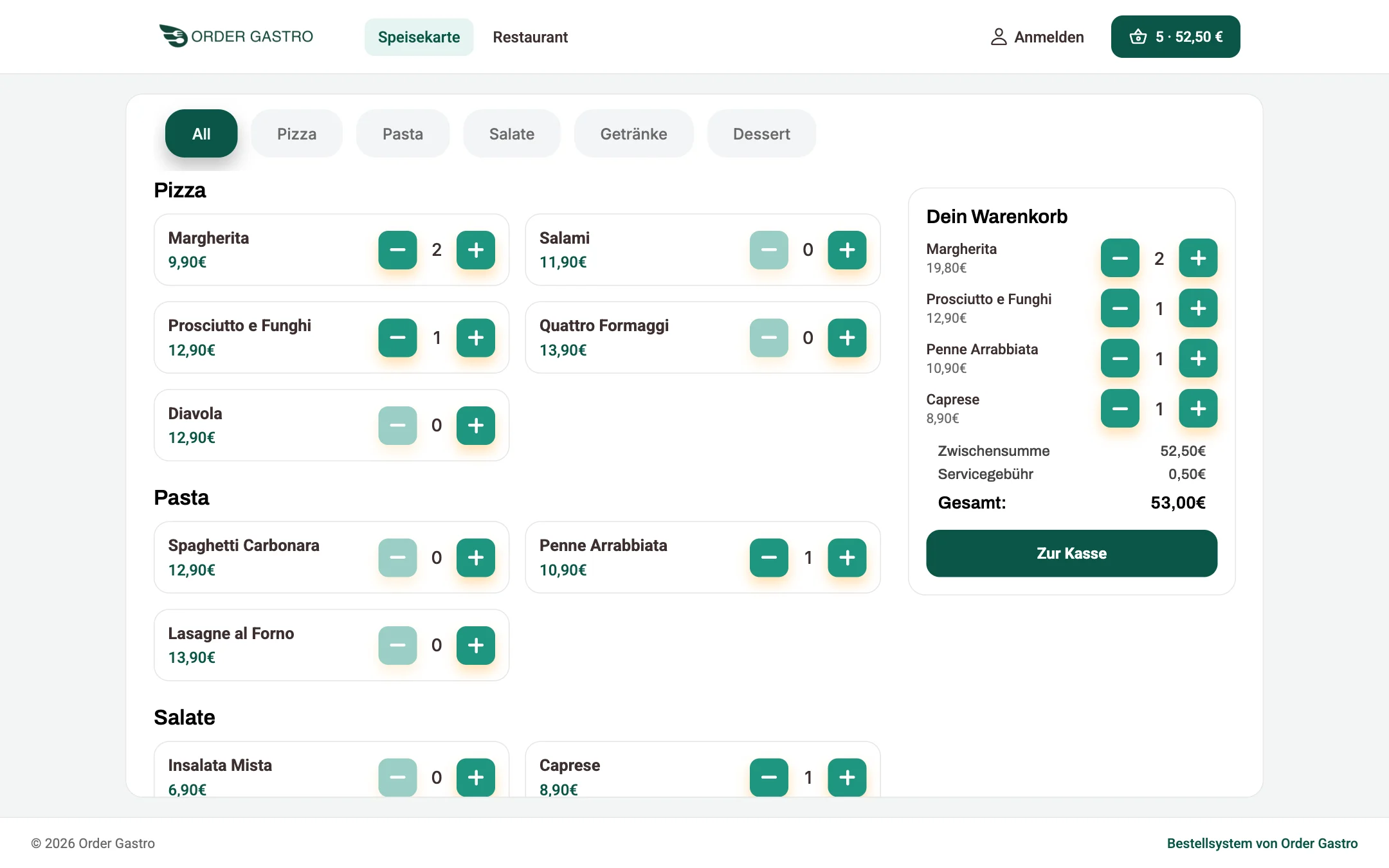Decrease Penne Arrabbiata quantity in menu
This screenshot has width=1389, height=868.
pyautogui.click(x=769, y=557)
